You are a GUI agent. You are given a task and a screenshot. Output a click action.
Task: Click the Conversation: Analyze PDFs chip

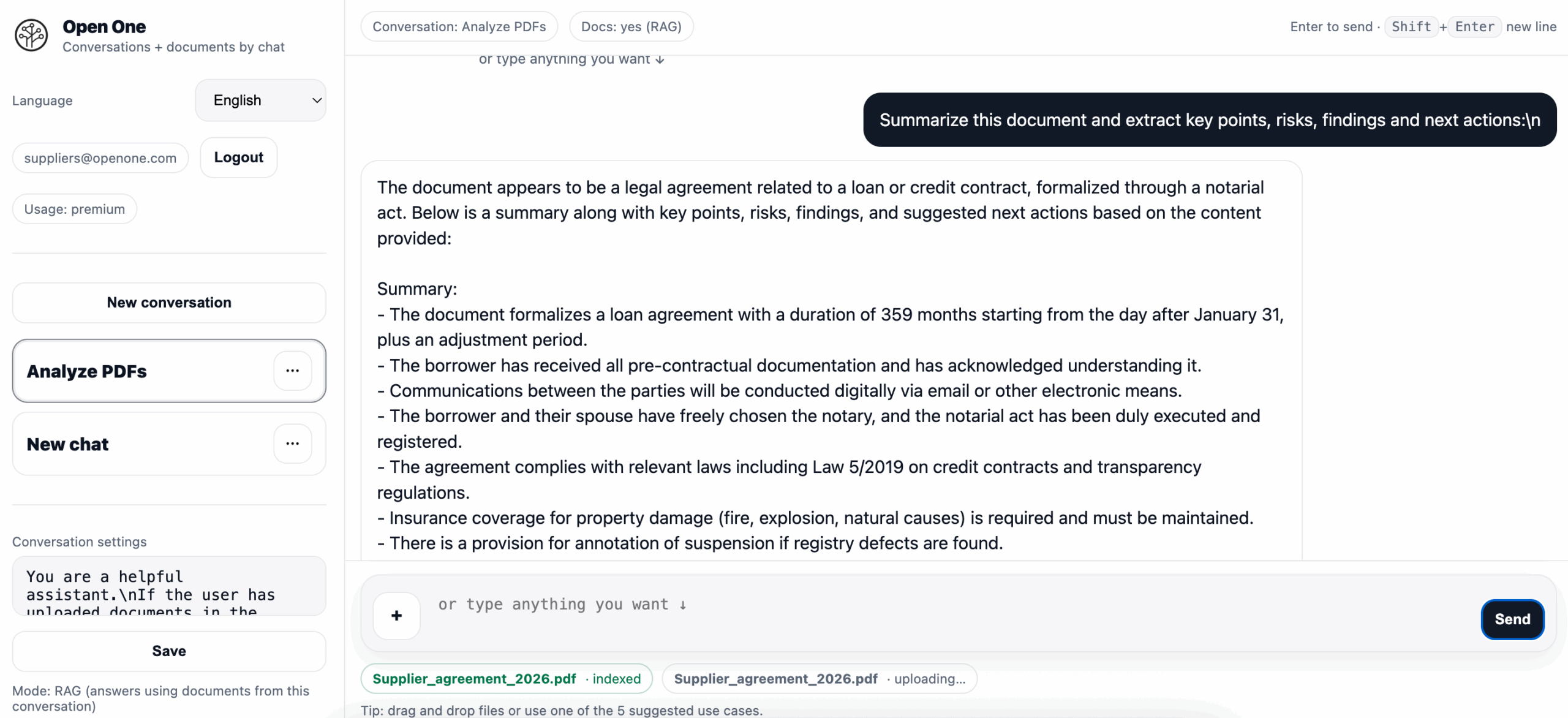pyautogui.click(x=459, y=26)
